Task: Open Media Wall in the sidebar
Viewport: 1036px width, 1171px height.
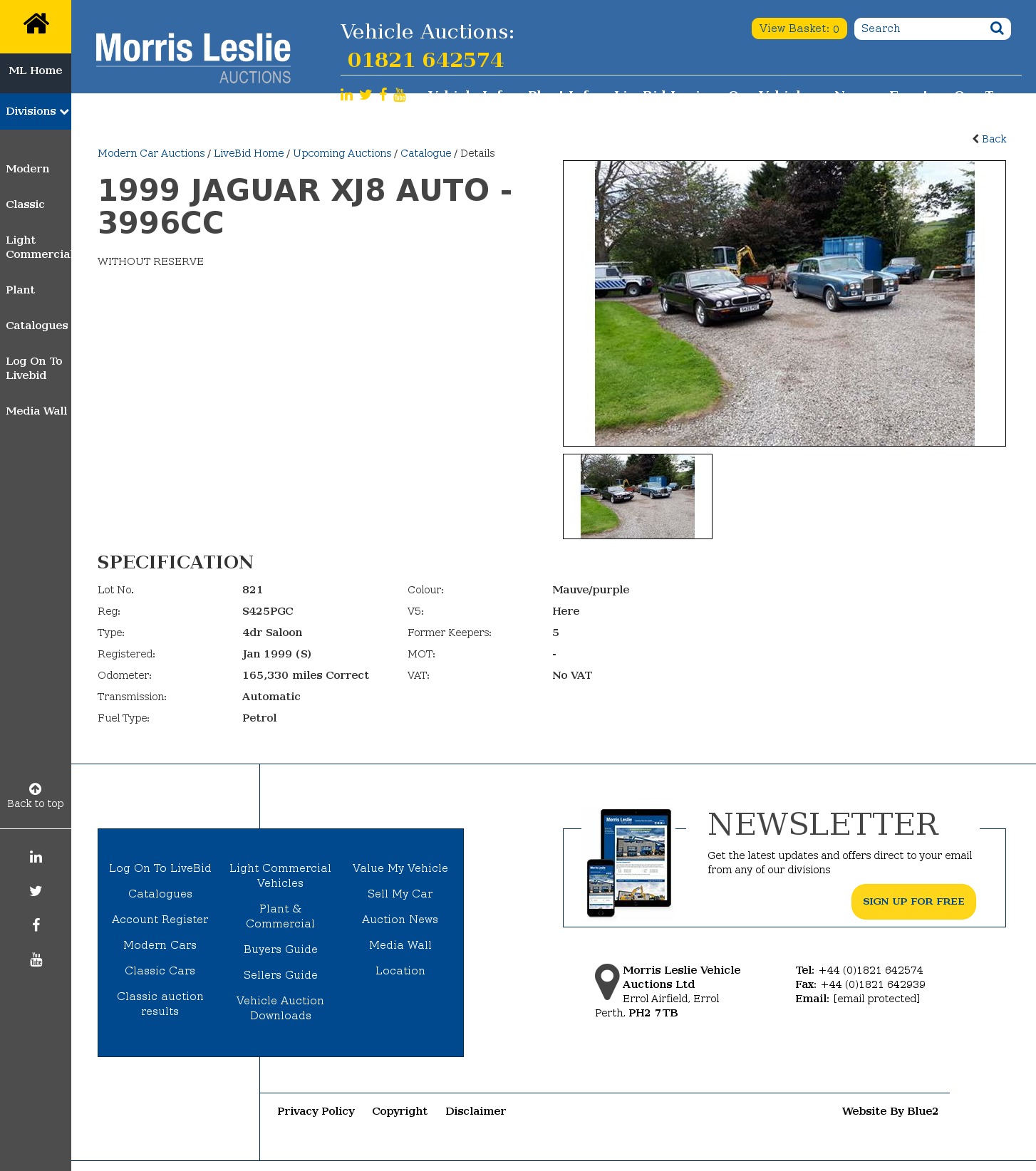Action: [x=36, y=411]
